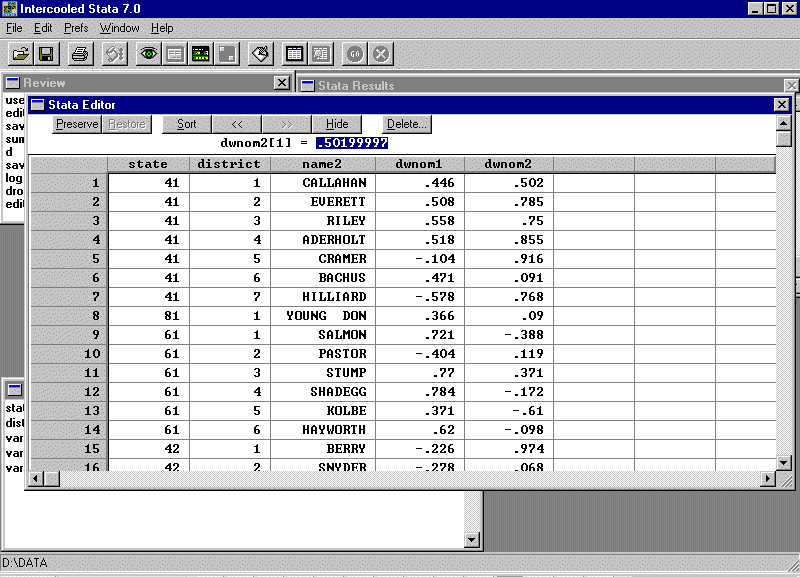This screenshot has width=800, height=577.
Task: Open the Do-file Editor pencil icon
Action: (x=260, y=54)
